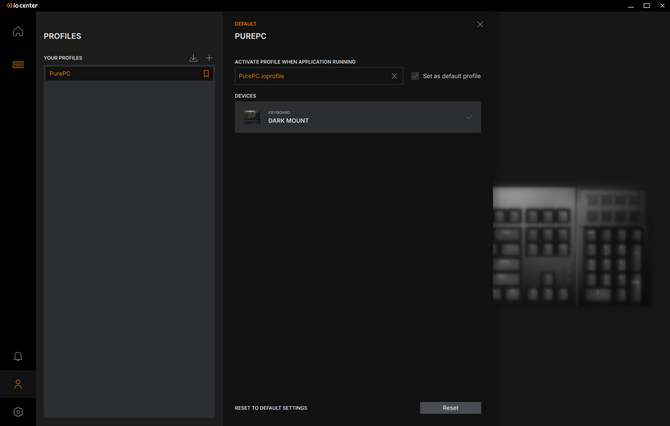Click the io center logo
The image size is (670, 426).
coord(22,6)
